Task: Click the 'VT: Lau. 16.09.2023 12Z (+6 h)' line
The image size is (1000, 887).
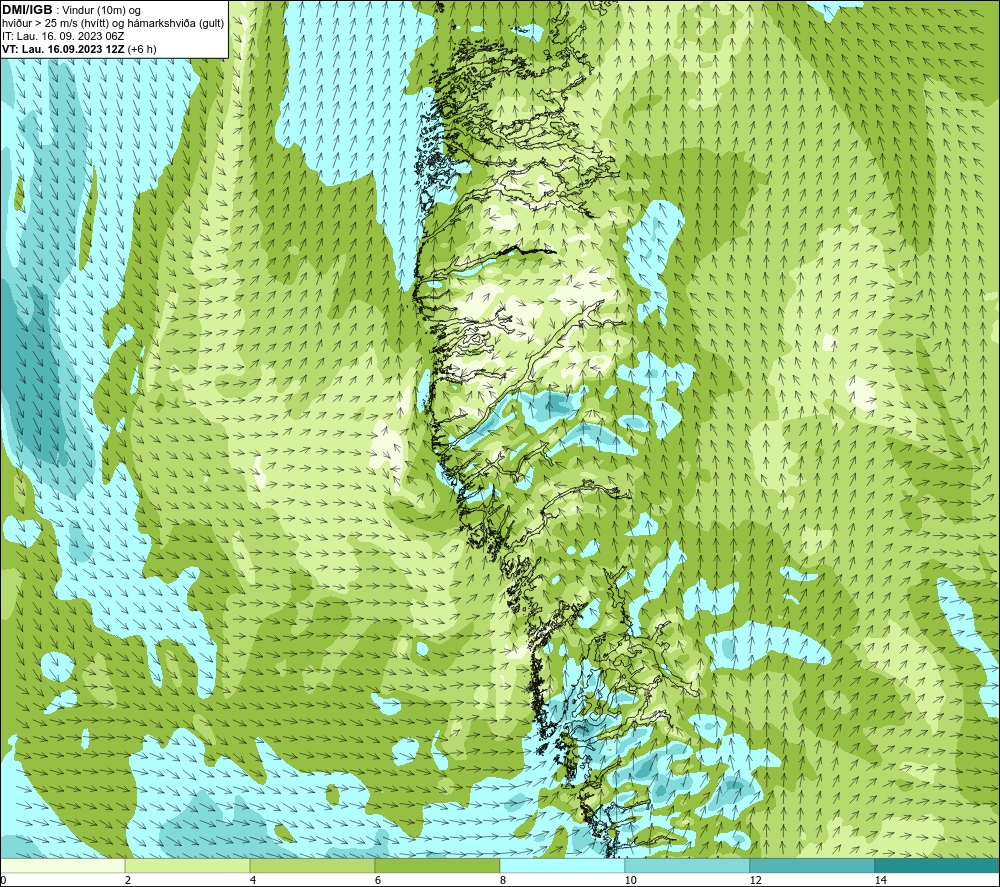Action: point(79,49)
